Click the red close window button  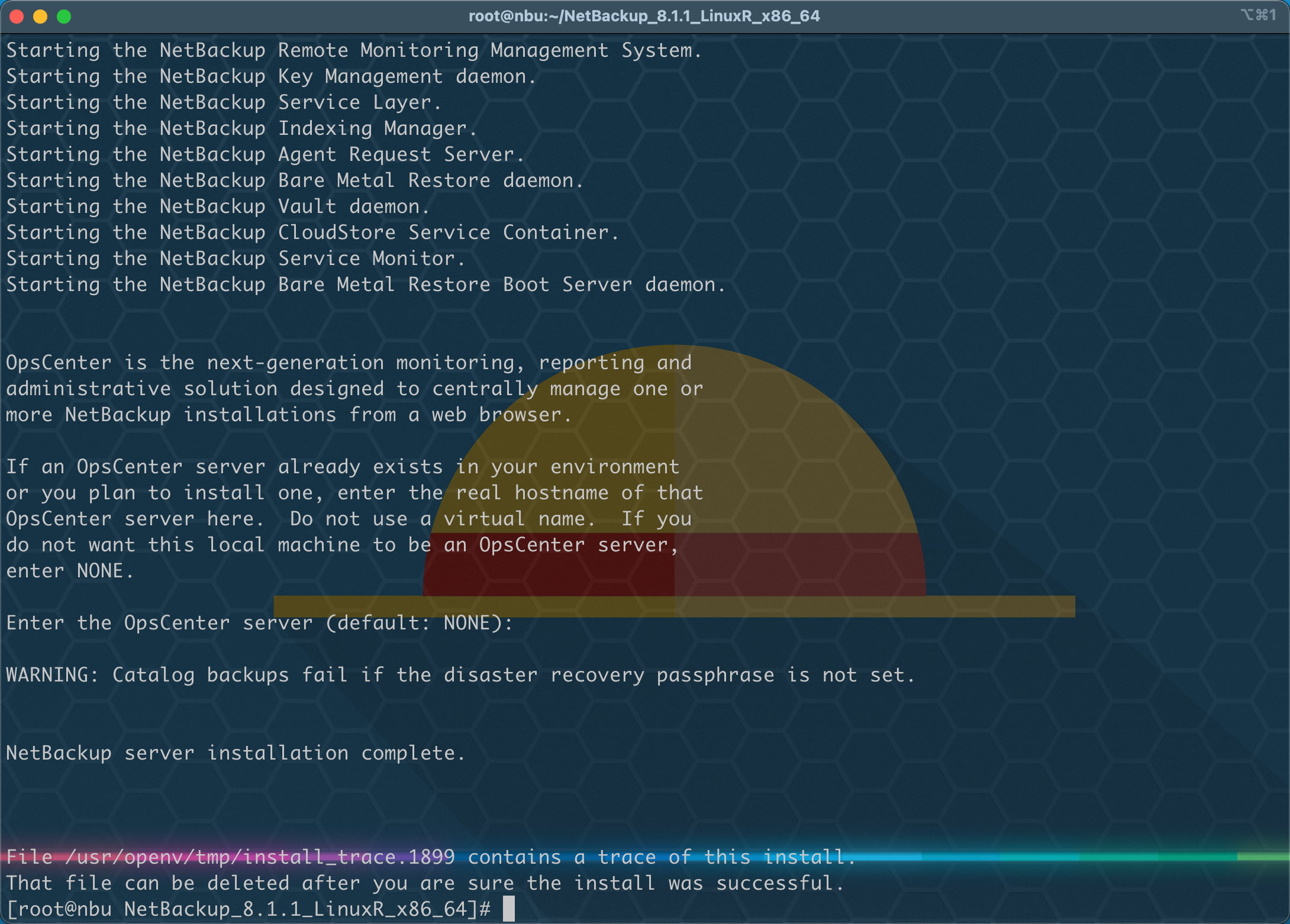(17, 17)
